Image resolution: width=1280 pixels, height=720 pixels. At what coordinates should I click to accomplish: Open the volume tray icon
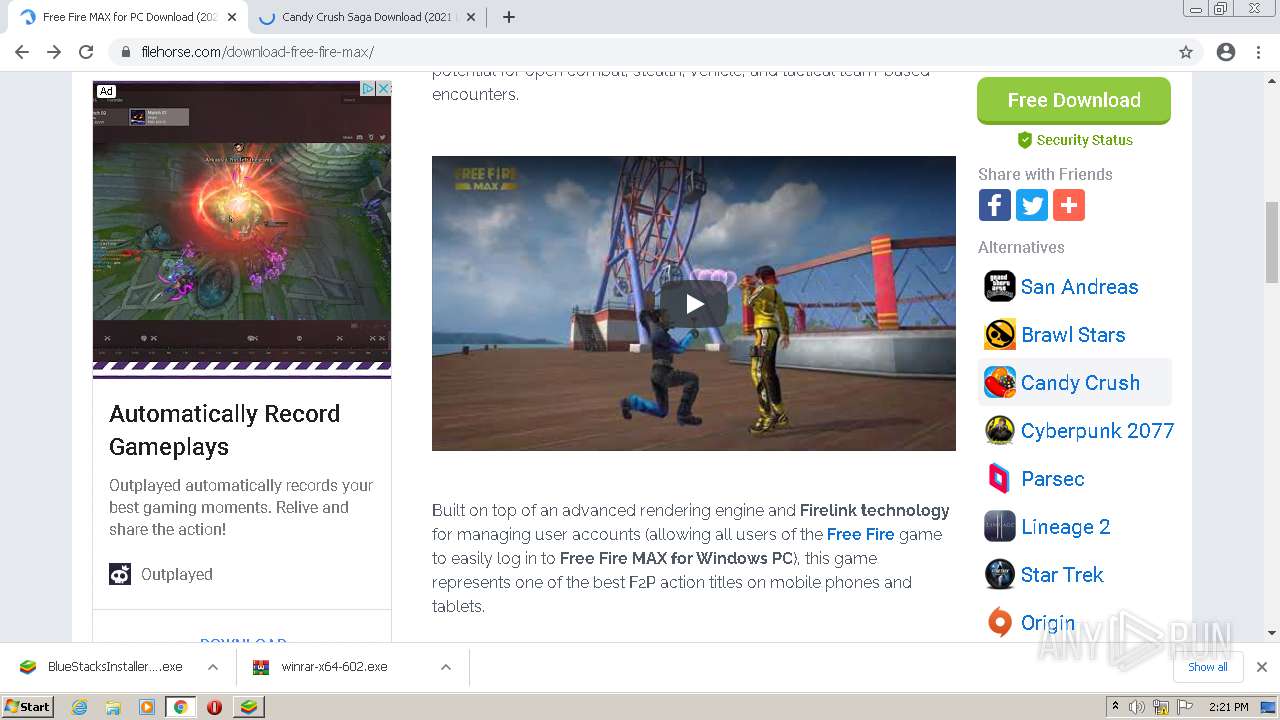(x=1138, y=707)
